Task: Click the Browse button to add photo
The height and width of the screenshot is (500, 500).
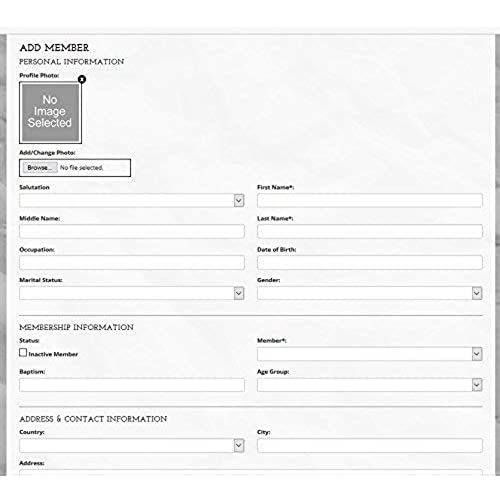Action: 40,168
